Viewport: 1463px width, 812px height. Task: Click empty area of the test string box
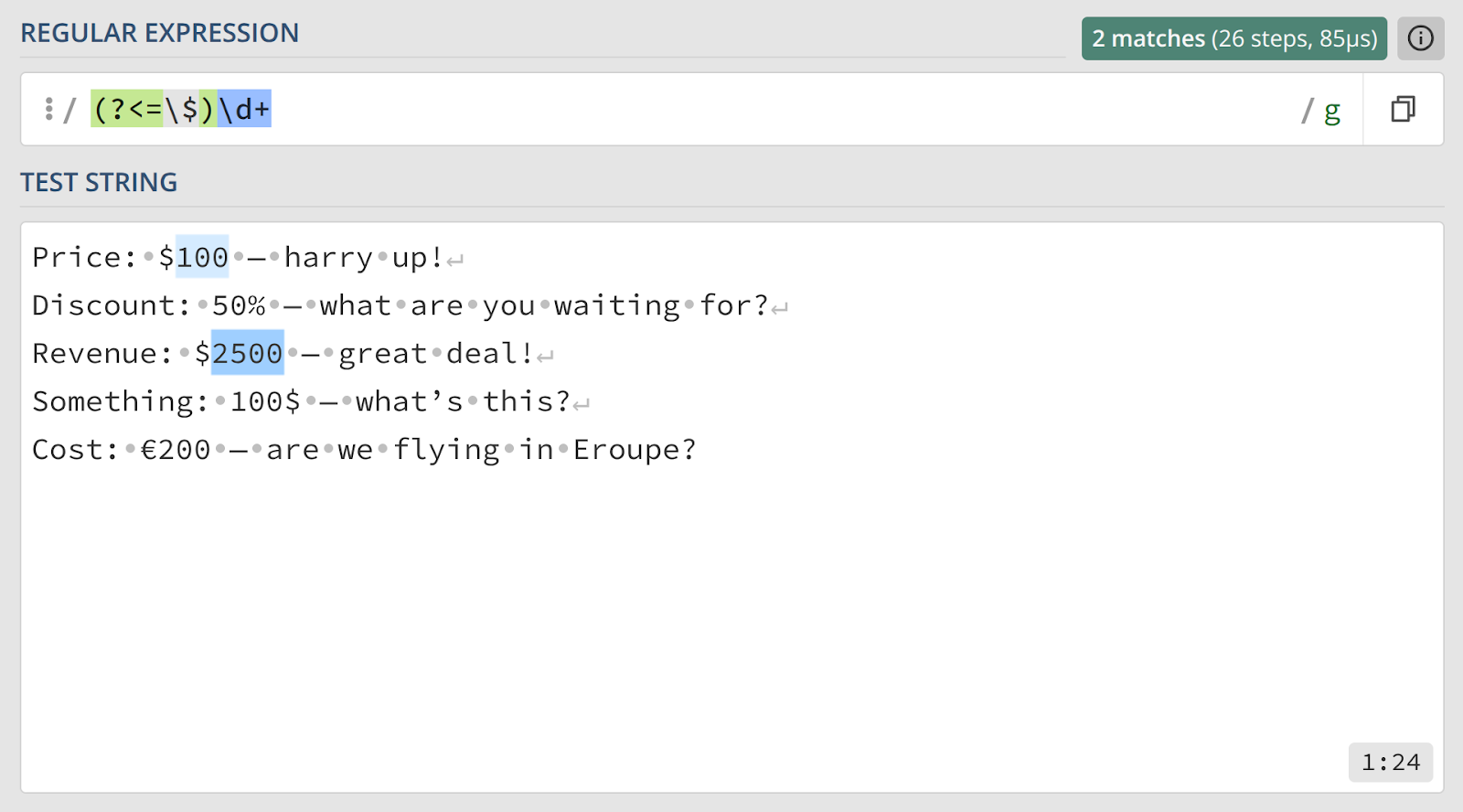[x=731, y=622]
